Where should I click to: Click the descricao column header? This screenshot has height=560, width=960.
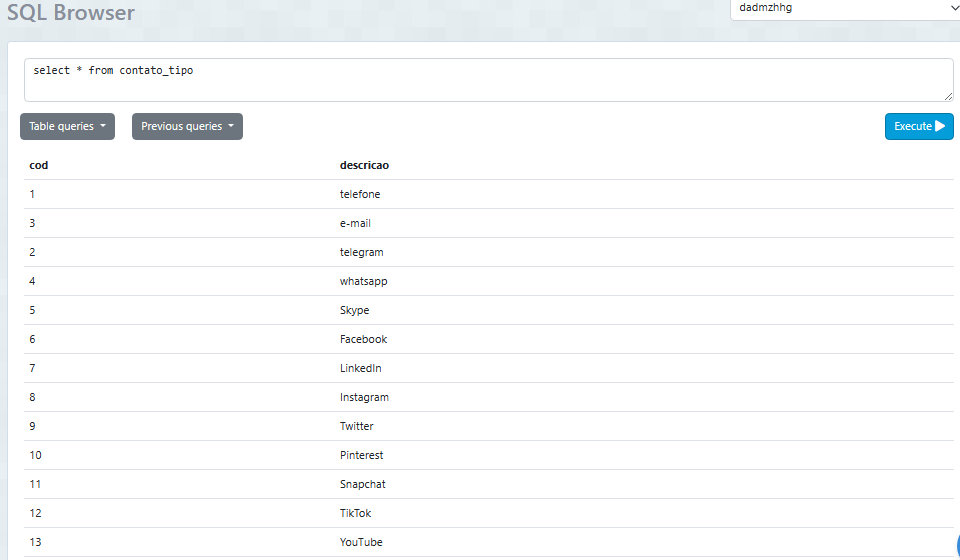(364, 165)
